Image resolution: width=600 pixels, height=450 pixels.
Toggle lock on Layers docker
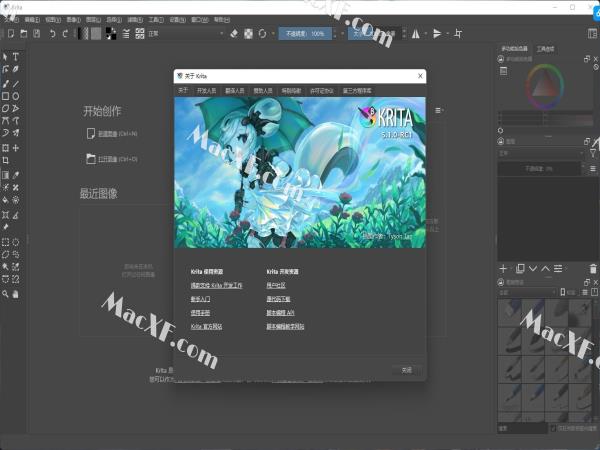click(x=501, y=142)
